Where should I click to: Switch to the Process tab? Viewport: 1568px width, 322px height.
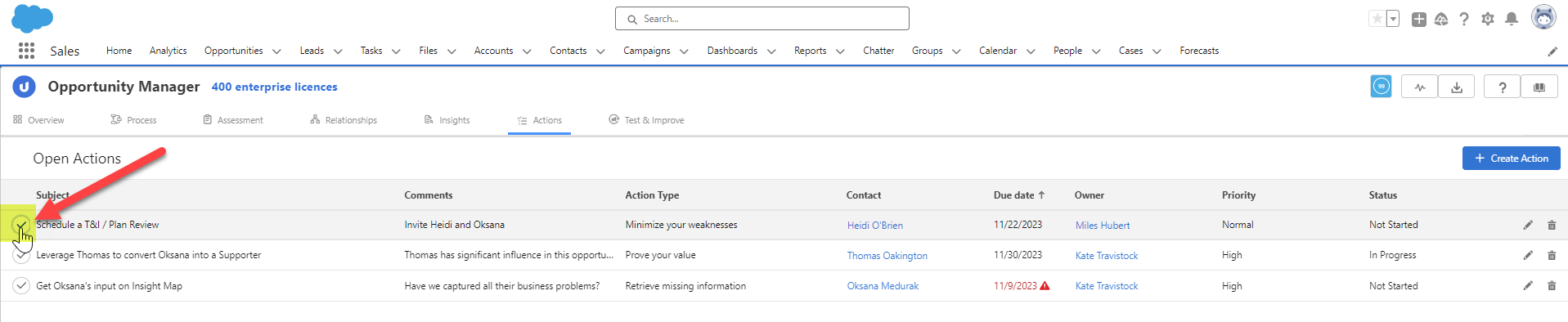pos(133,120)
